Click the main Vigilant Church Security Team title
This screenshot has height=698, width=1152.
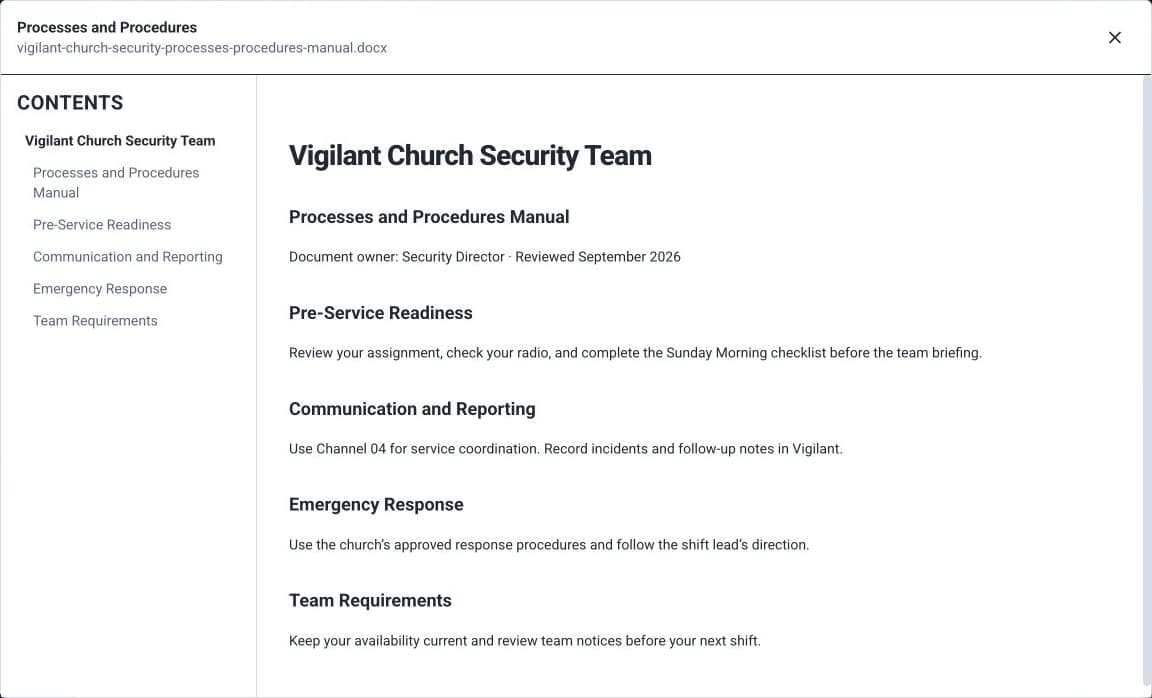tap(470, 155)
